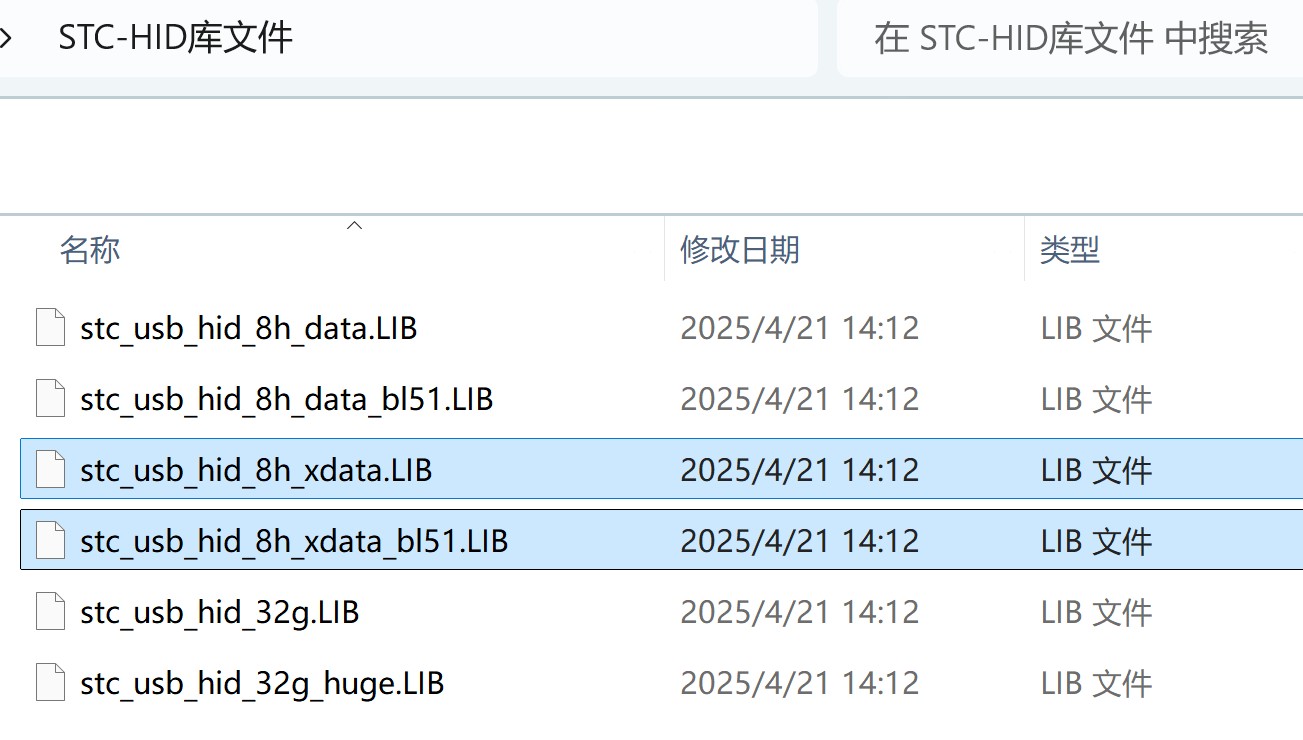Collapse sort arrow above the 名称 column
1303x740 pixels.
[353, 226]
